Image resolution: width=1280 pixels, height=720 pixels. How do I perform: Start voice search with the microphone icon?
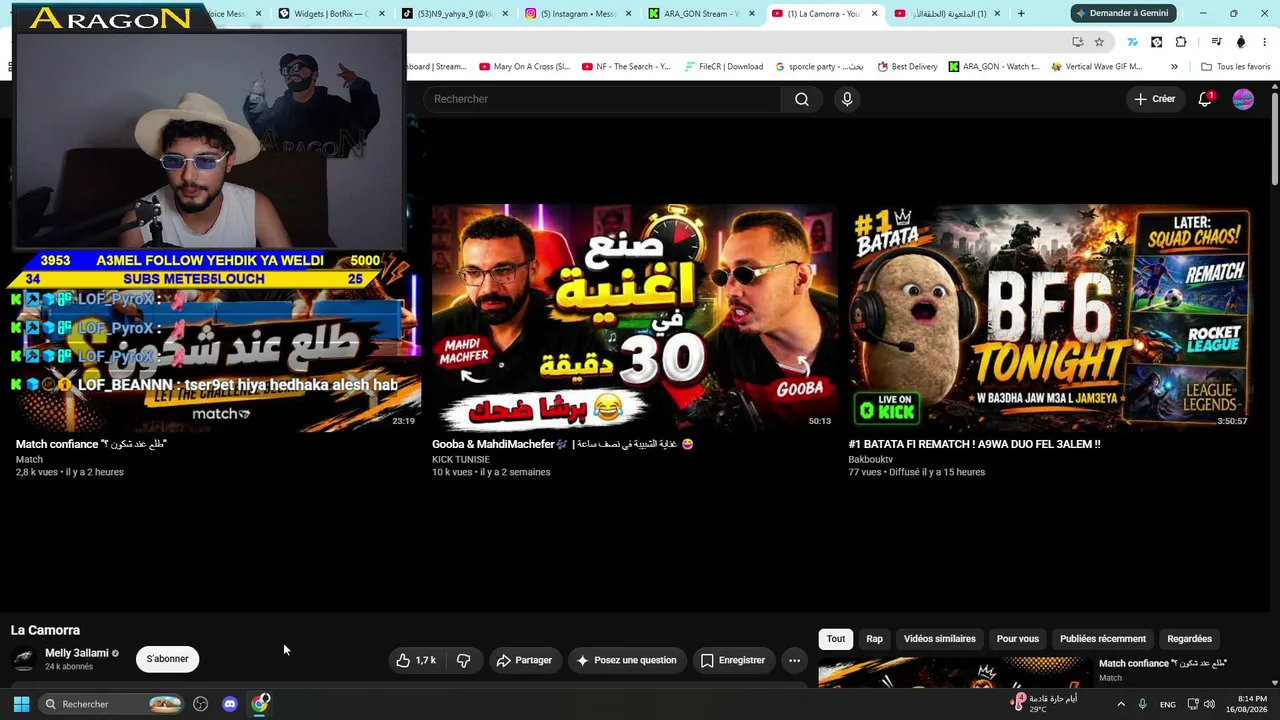pos(847,99)
